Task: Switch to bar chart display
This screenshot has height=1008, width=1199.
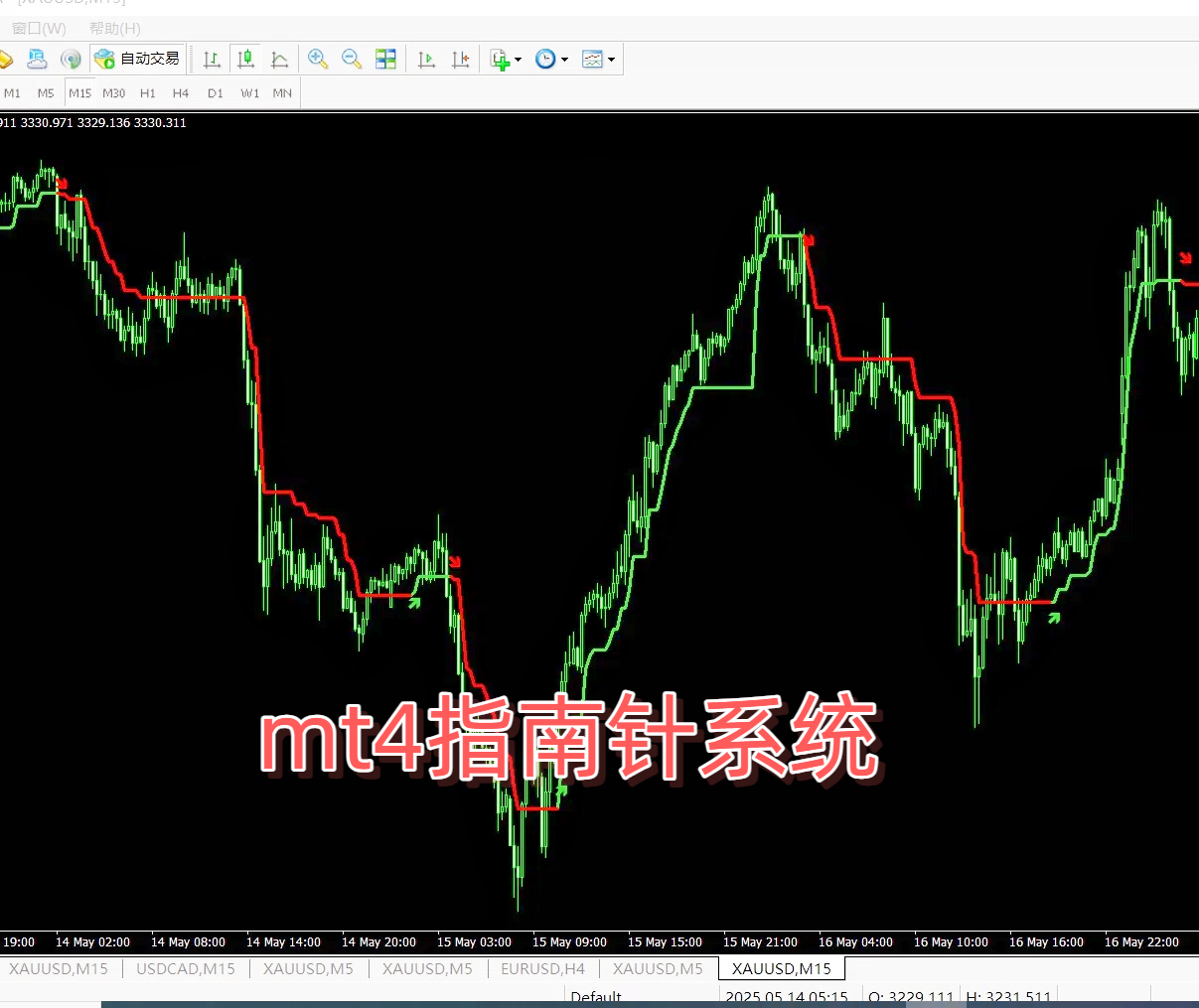Action: point(212,59)
